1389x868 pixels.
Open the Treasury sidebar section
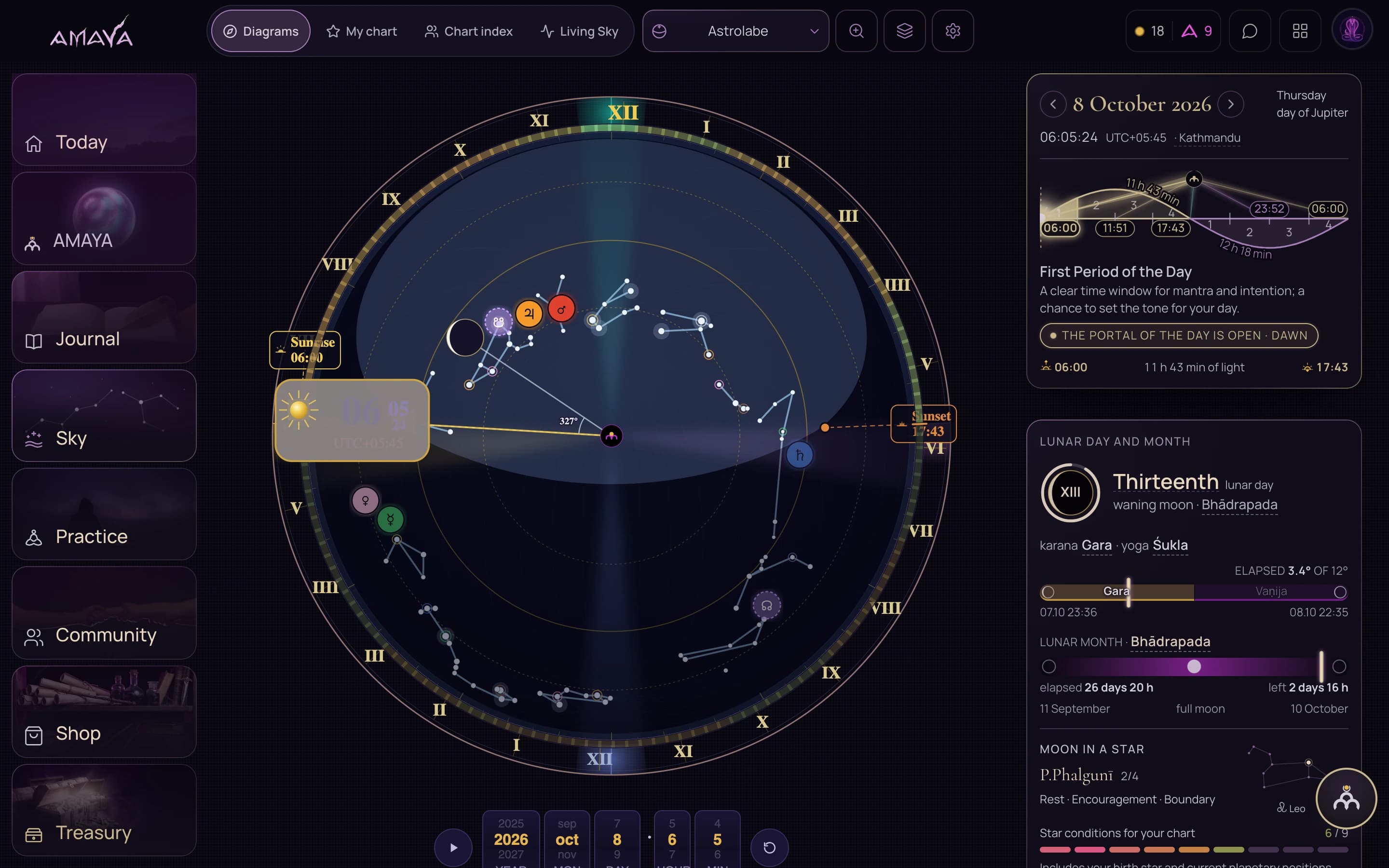(x=104, y=810)
